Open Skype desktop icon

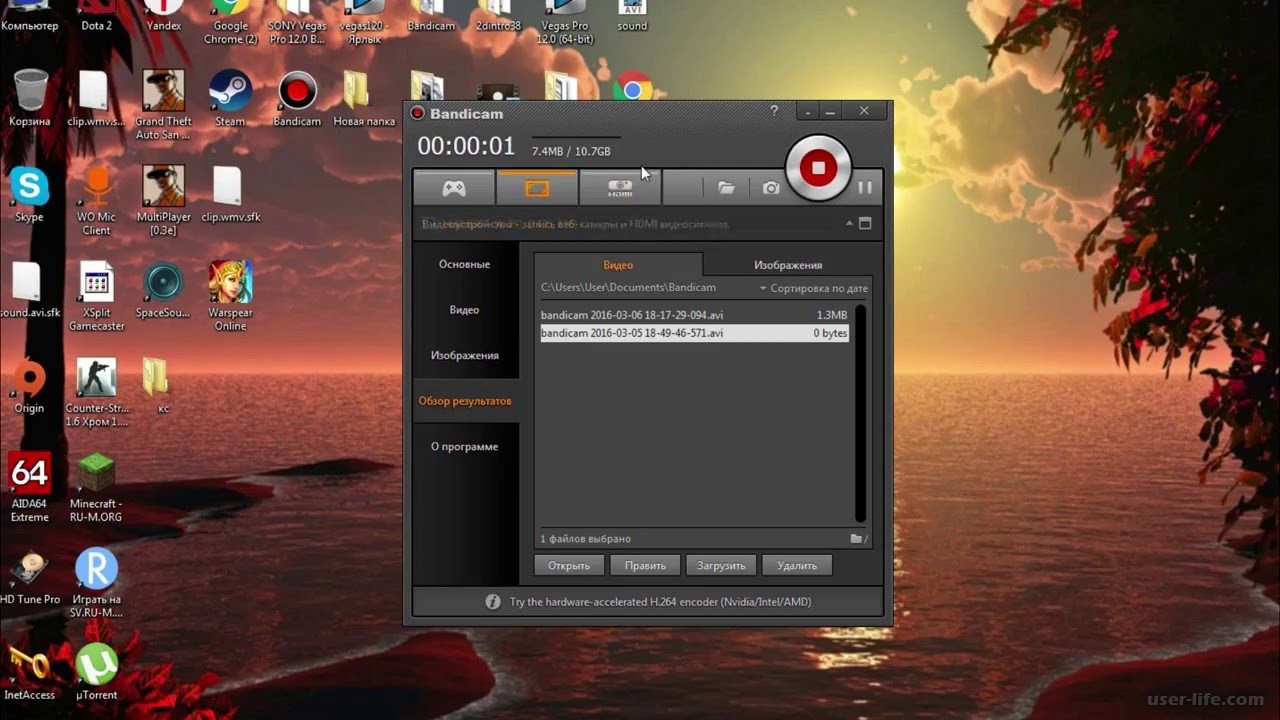pyautogui.click(x=29, y=194)
